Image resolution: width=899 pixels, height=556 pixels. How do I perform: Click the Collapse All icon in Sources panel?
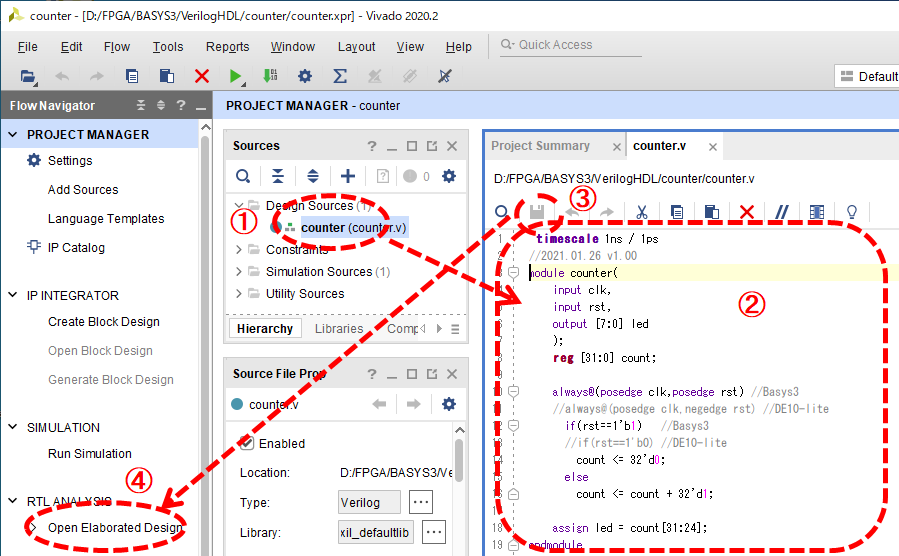(278, 176)
